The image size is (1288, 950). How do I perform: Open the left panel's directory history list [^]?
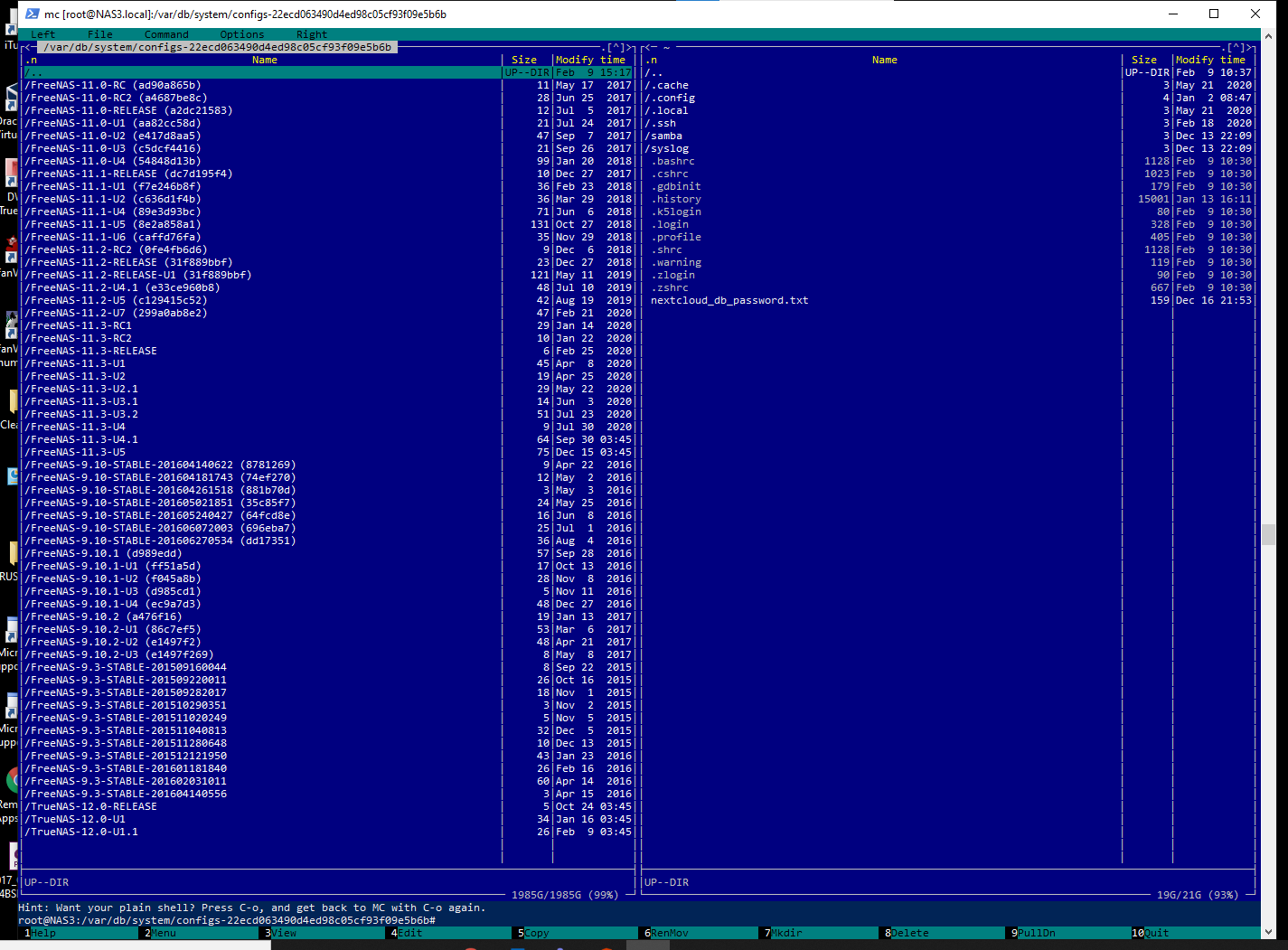(x=616, y=47)
